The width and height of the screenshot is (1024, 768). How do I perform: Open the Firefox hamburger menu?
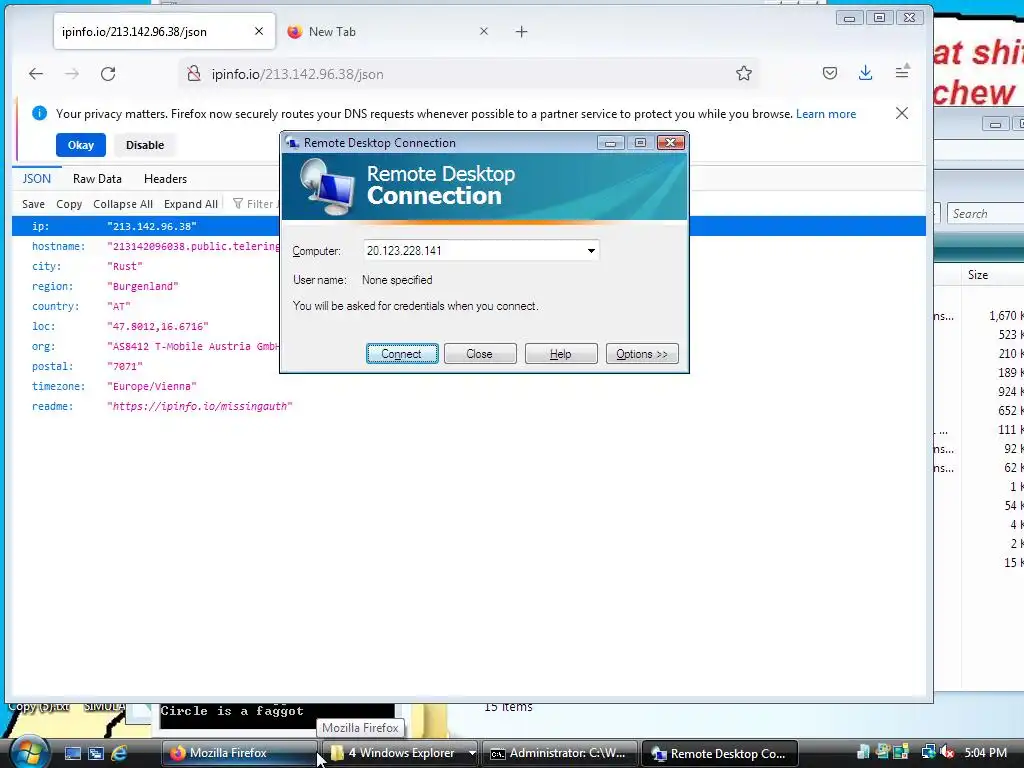coord(902,72)
